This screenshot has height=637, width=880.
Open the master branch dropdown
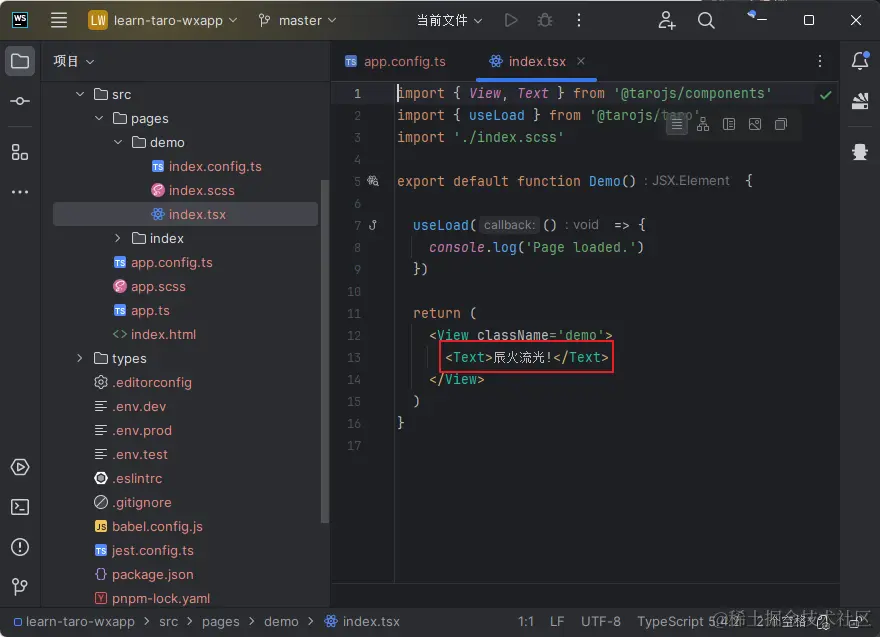(297, 20)
